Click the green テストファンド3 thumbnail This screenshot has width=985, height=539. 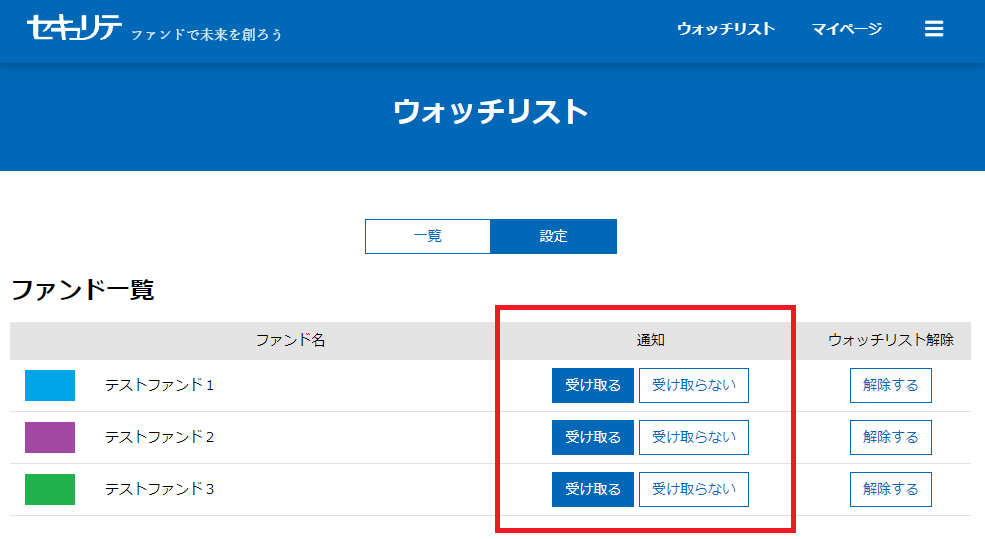click(50, 489)
